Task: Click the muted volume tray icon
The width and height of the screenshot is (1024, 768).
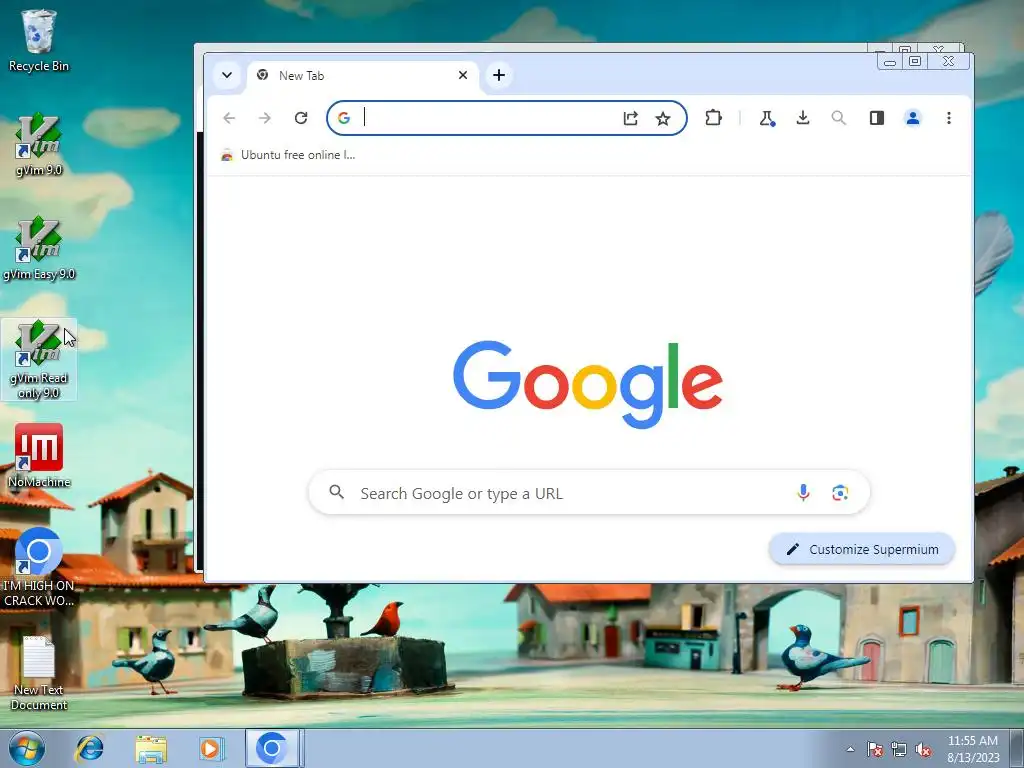Action: (923, 749)
